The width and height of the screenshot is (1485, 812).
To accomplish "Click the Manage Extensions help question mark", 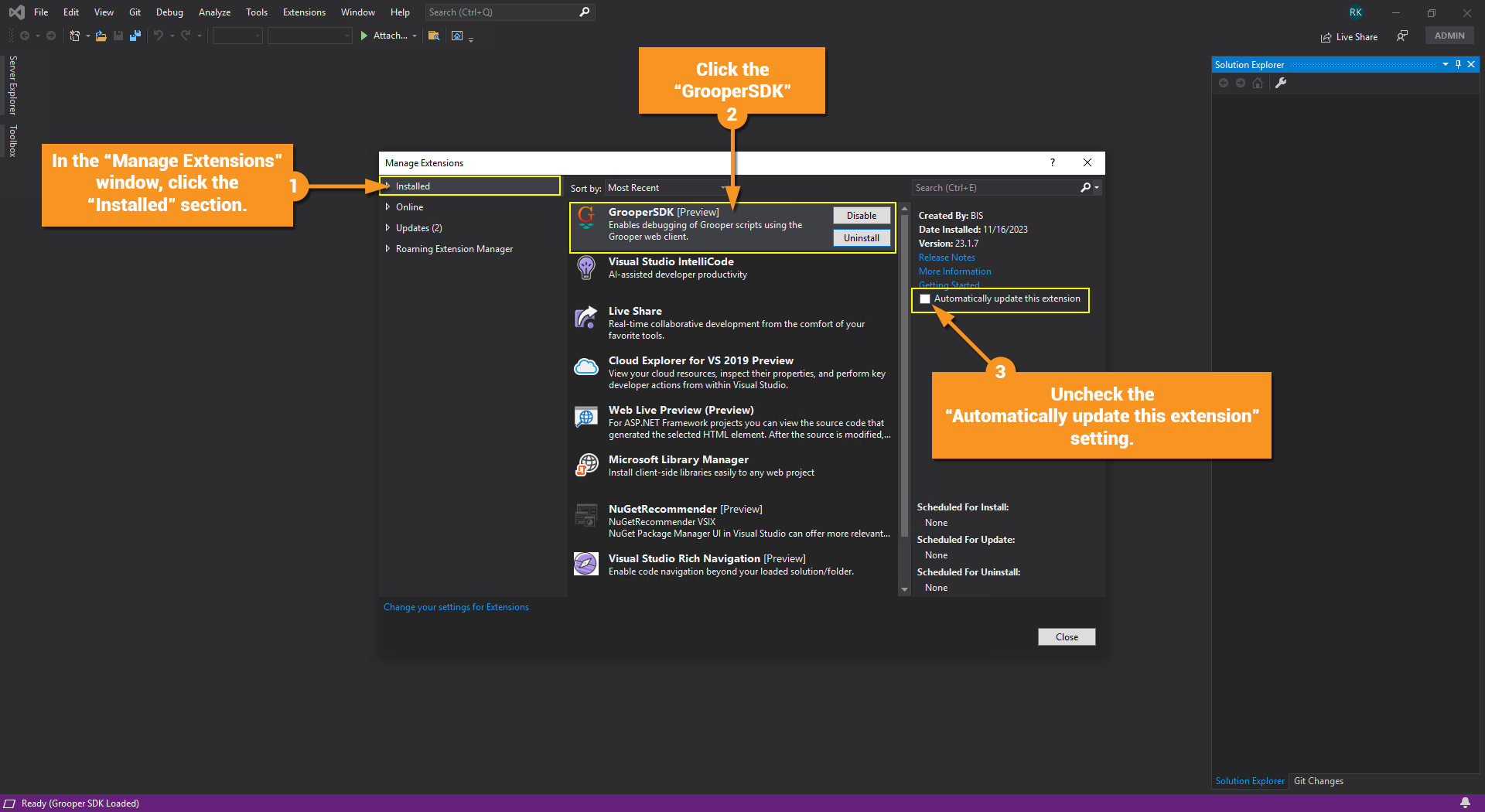I will (1052, 162).
